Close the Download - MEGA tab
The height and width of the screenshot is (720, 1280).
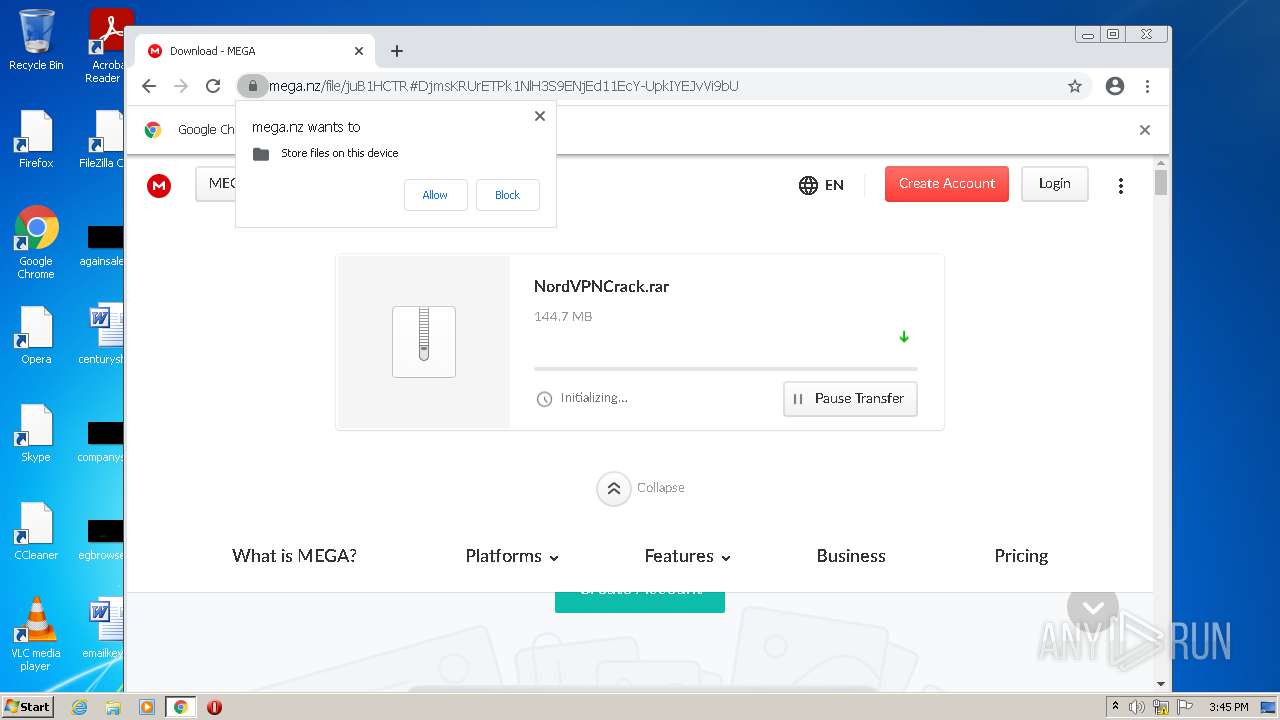(359, 51)
